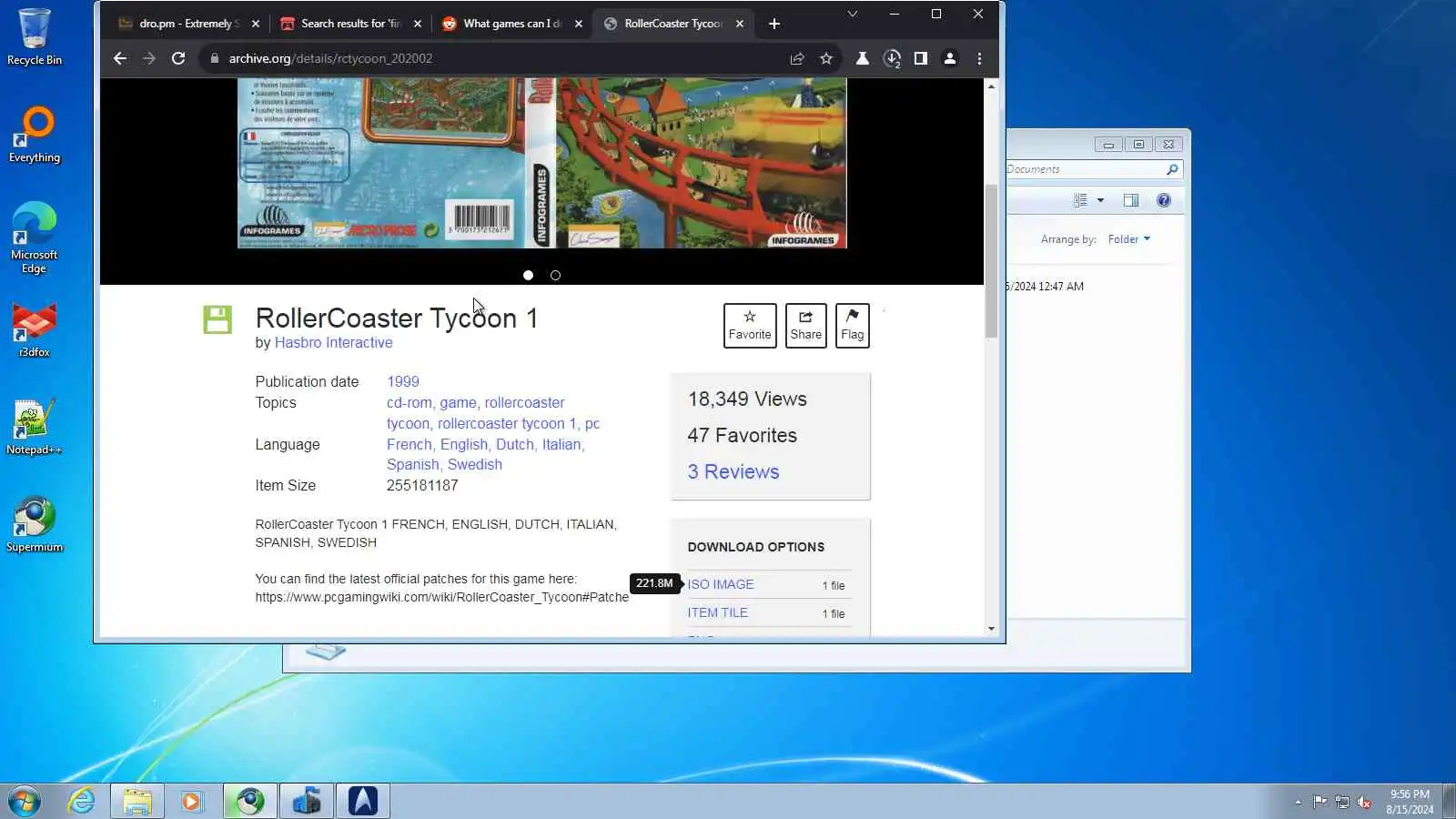Open the browser profile menu

950,58
